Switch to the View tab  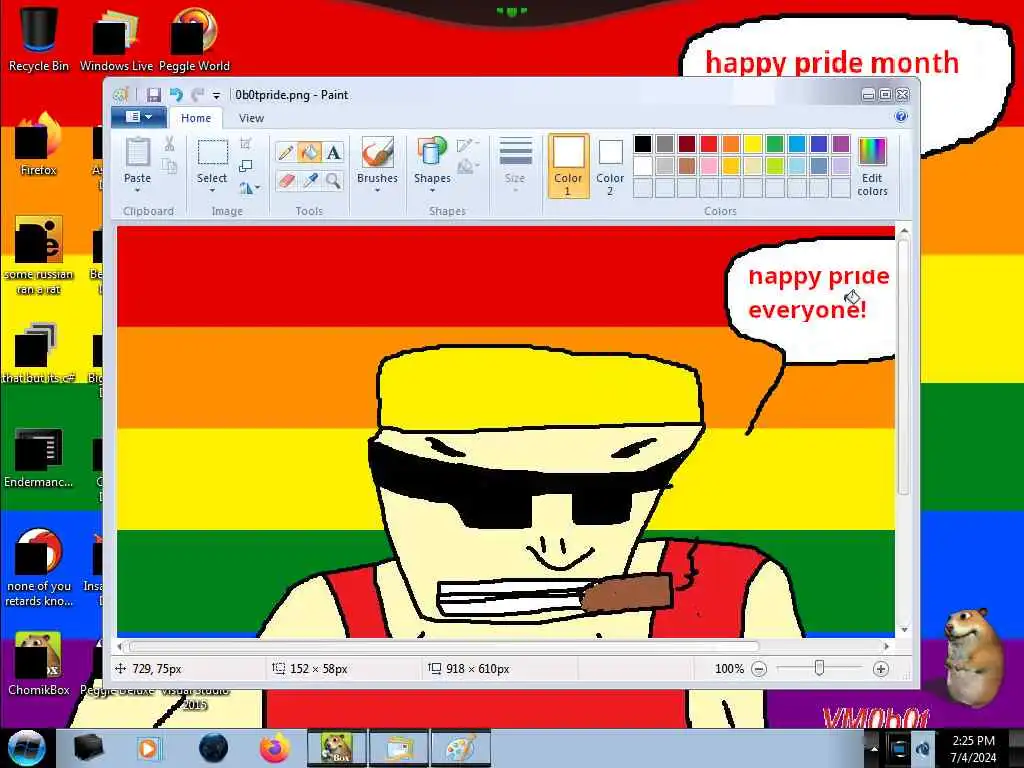pyautogui.click(x=251, y=118)
